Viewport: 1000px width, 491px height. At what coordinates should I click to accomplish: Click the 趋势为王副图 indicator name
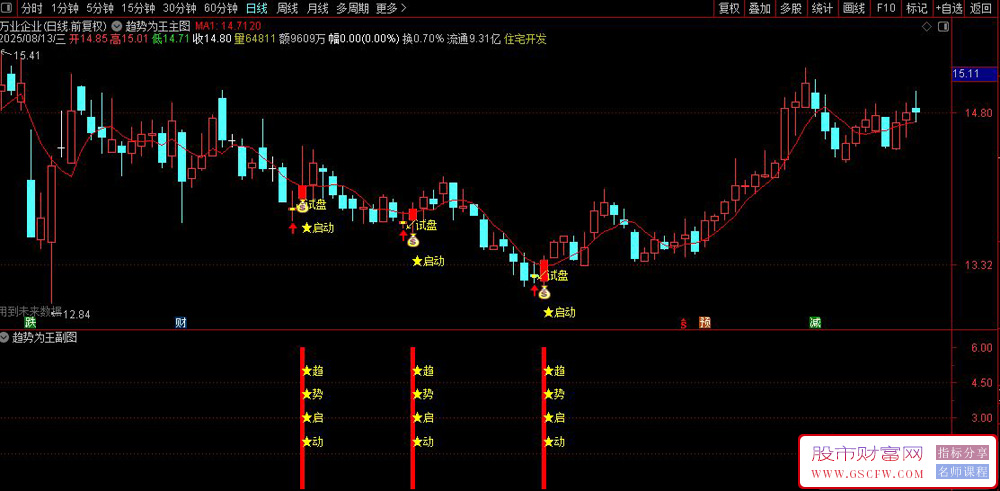click(x=45, y=338)
